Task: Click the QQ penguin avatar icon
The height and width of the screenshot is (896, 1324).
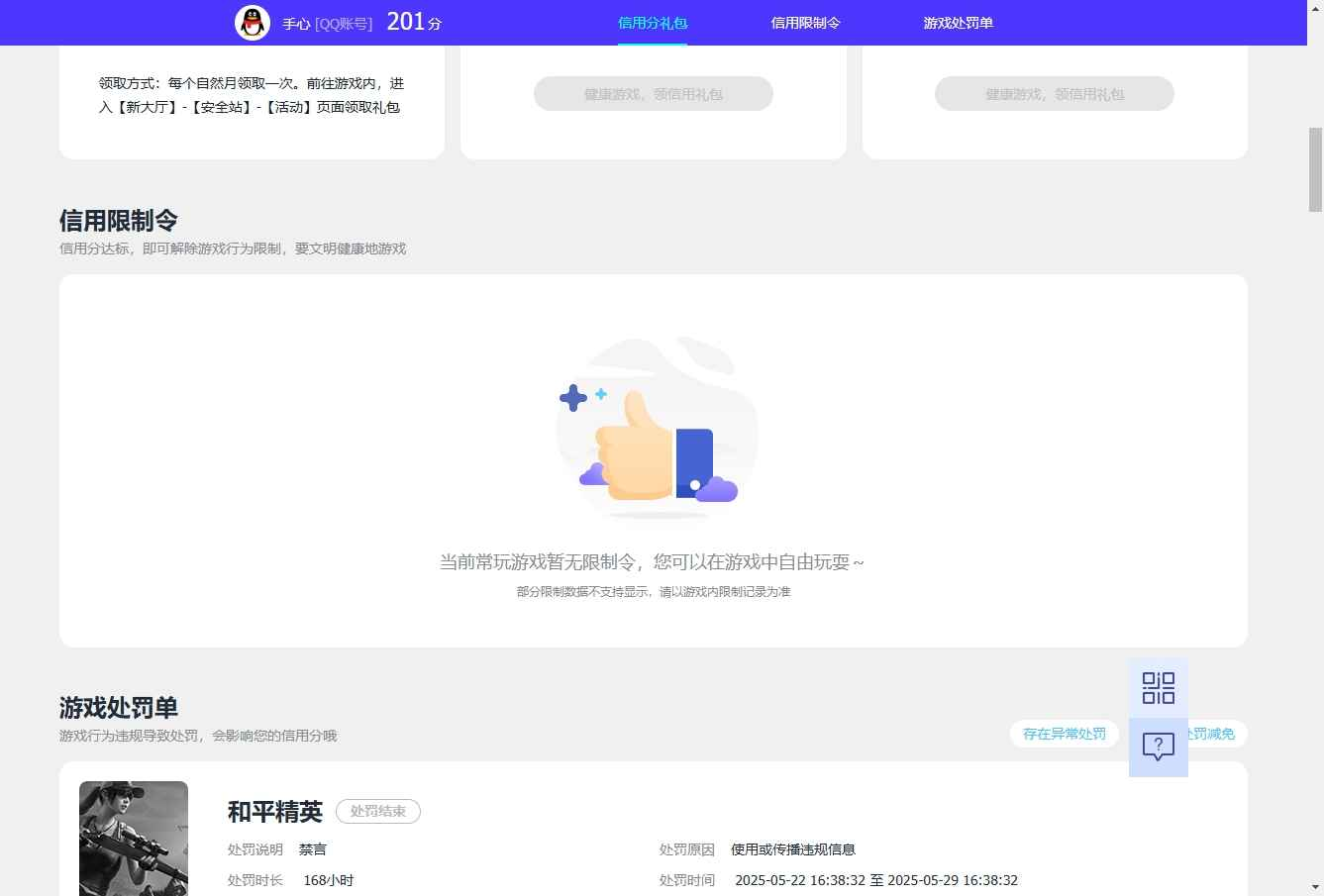Action: tap(253, 23)
